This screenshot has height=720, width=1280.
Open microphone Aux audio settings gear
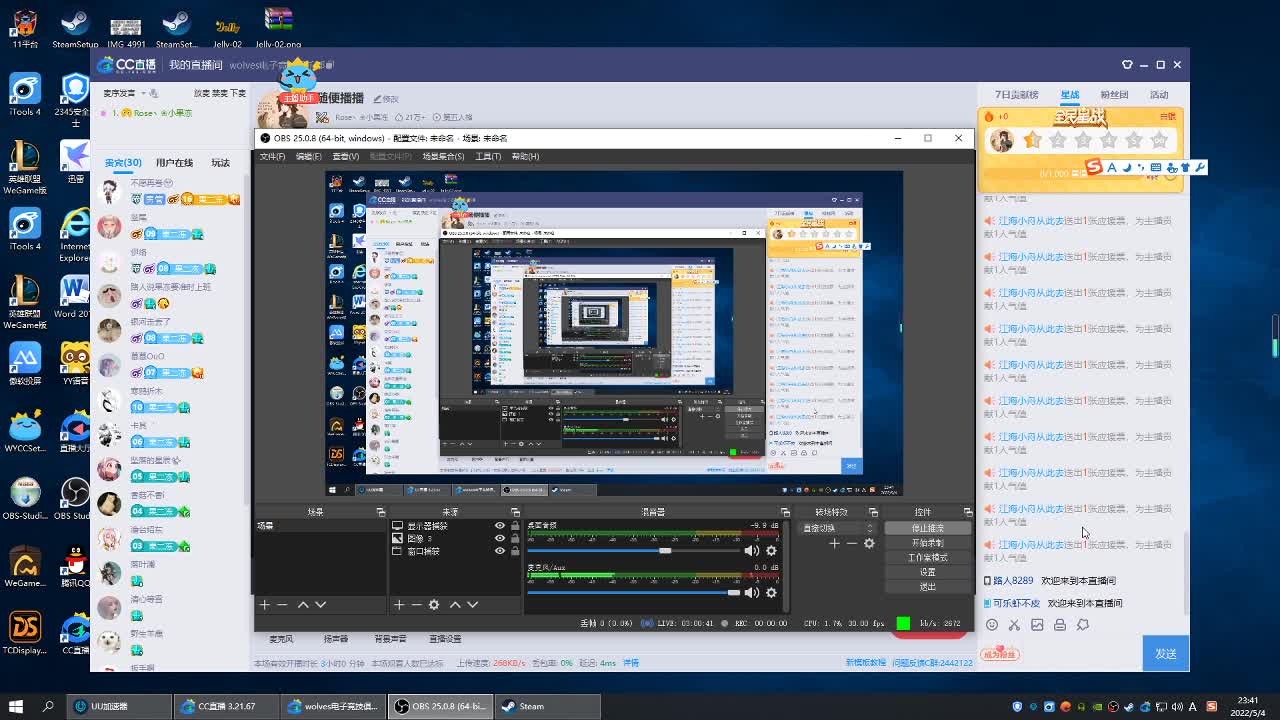[x=771, y=593]
